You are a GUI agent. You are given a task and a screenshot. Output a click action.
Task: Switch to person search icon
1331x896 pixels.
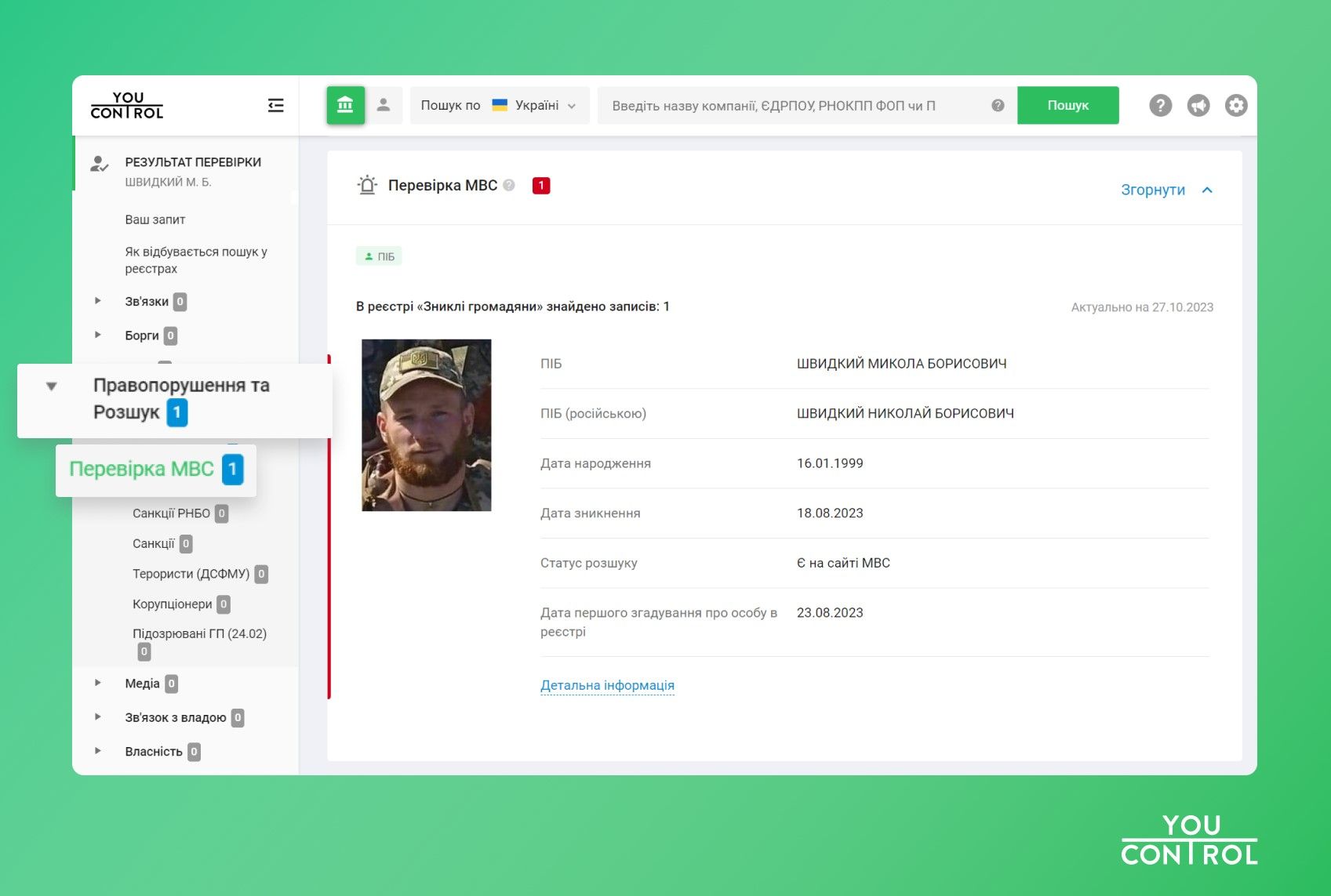click(384, 104)
